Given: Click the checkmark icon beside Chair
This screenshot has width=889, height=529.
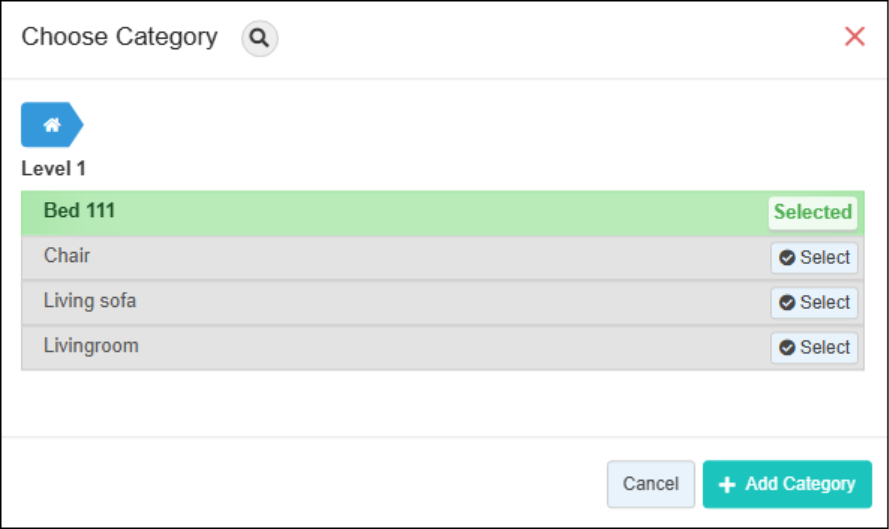Looking at the screenshot, I should [x=787, y=258].
